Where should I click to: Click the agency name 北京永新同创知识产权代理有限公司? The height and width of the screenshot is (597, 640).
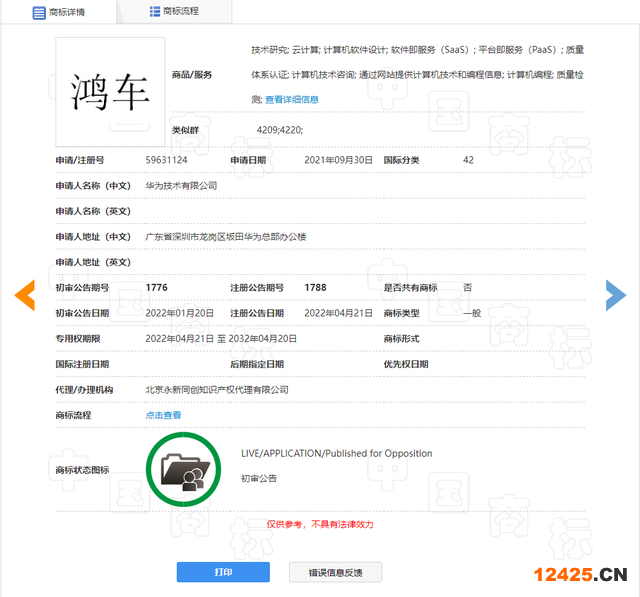coord(217,390)
